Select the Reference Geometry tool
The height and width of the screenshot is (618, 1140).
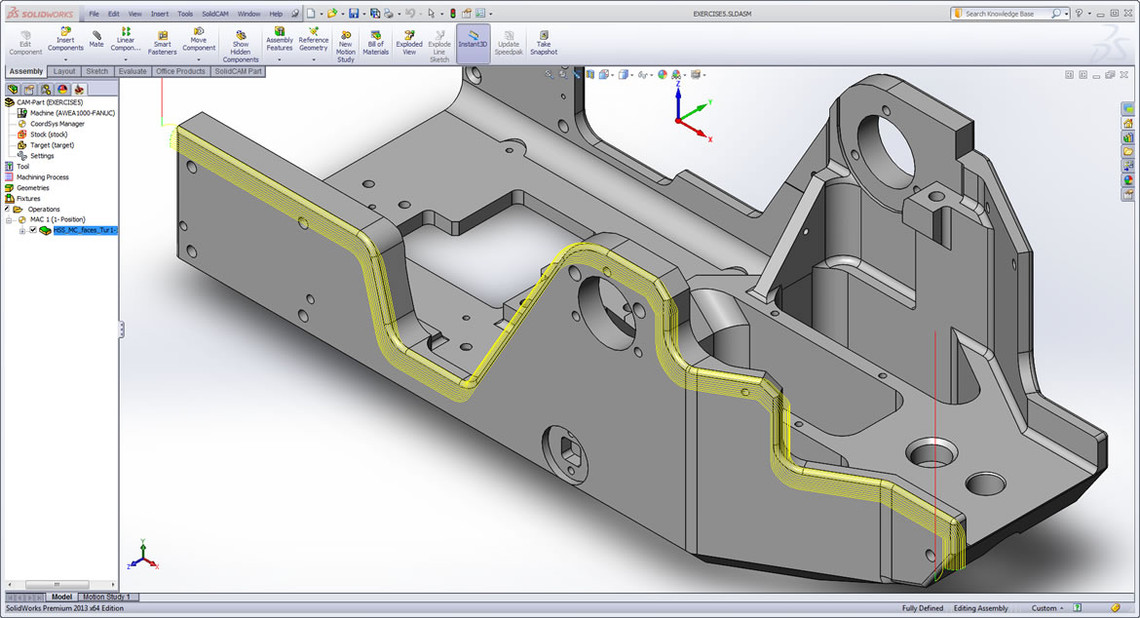(313, 41)
